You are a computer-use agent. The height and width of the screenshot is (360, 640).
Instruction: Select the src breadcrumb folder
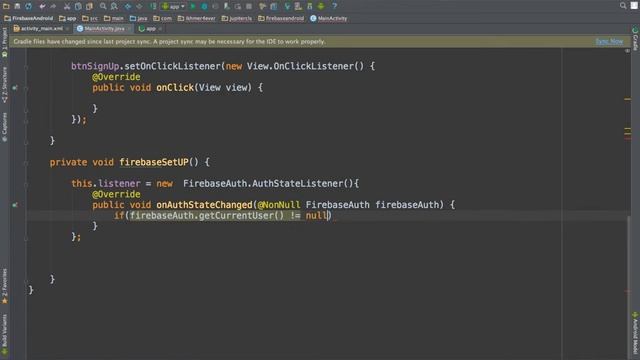(90, 18)
